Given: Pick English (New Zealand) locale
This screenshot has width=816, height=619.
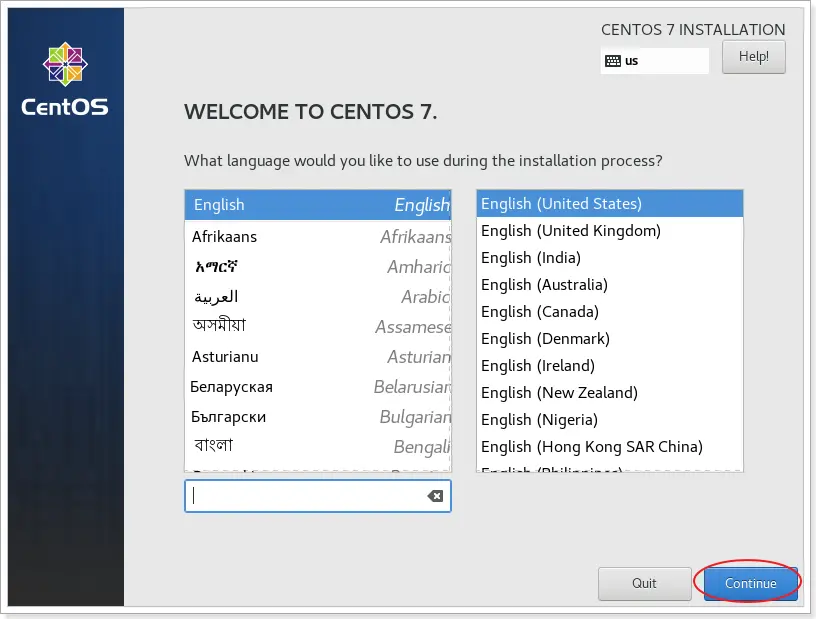Looking at the screenshot, I should tap(610, 393).
